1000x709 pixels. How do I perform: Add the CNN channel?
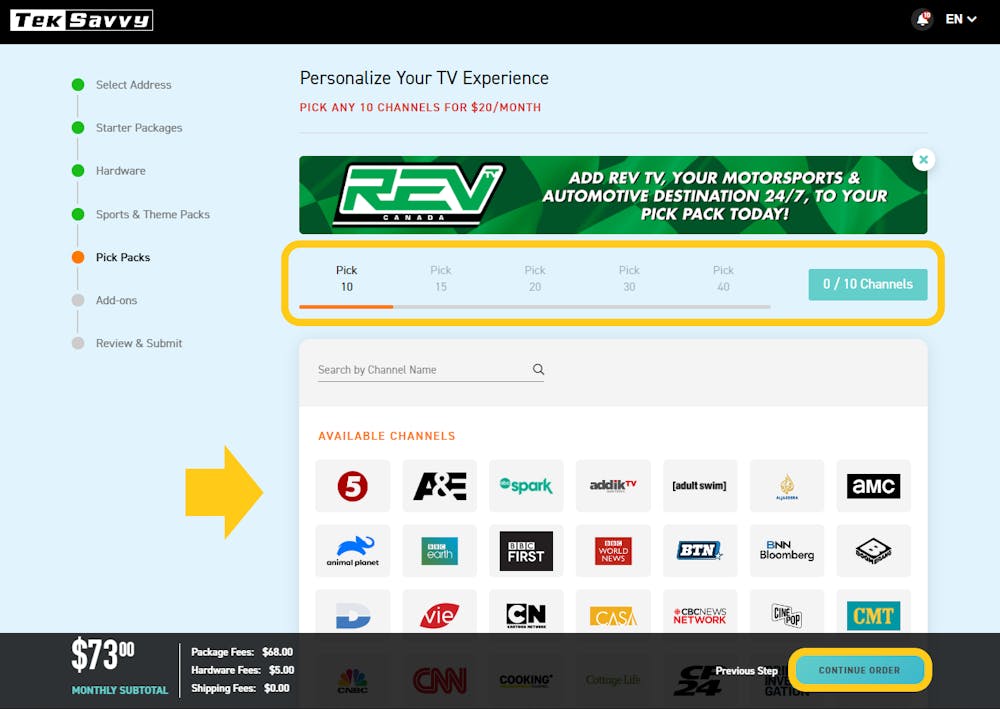439,680
